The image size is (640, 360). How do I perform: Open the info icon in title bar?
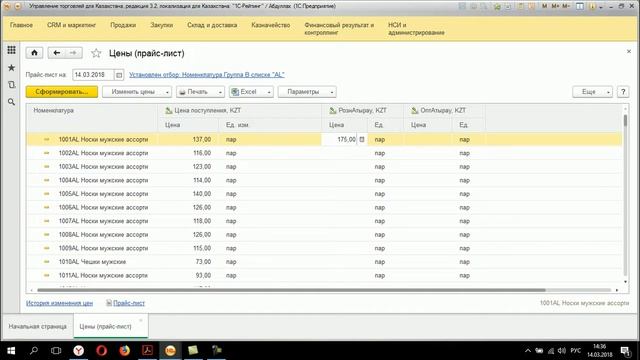[592, 7]
